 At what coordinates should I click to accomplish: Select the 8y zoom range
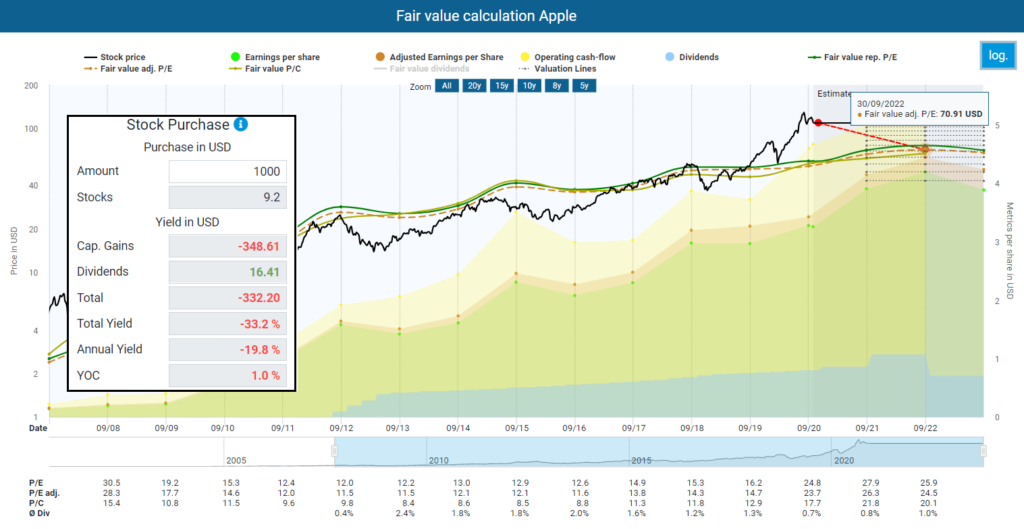(556, 86)
